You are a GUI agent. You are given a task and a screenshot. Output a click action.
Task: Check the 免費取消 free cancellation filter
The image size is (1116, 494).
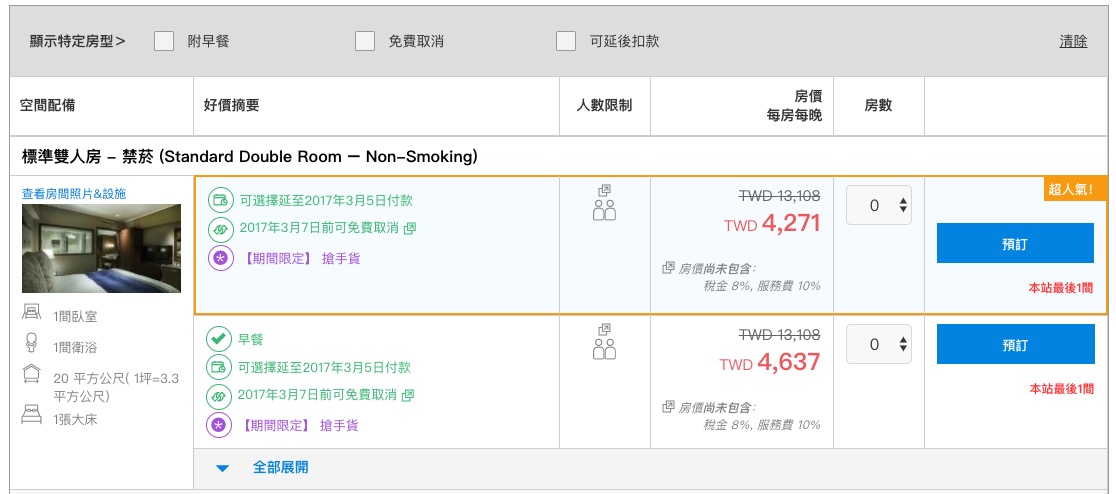tap(365, 41)
